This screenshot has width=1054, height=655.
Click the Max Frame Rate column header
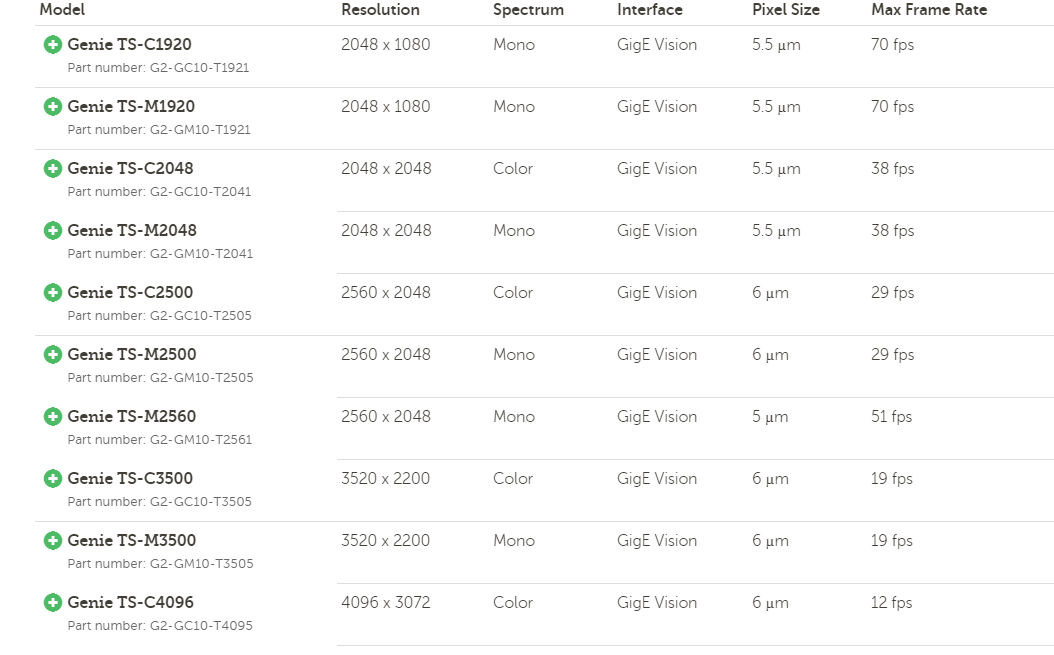pos(929,10)
